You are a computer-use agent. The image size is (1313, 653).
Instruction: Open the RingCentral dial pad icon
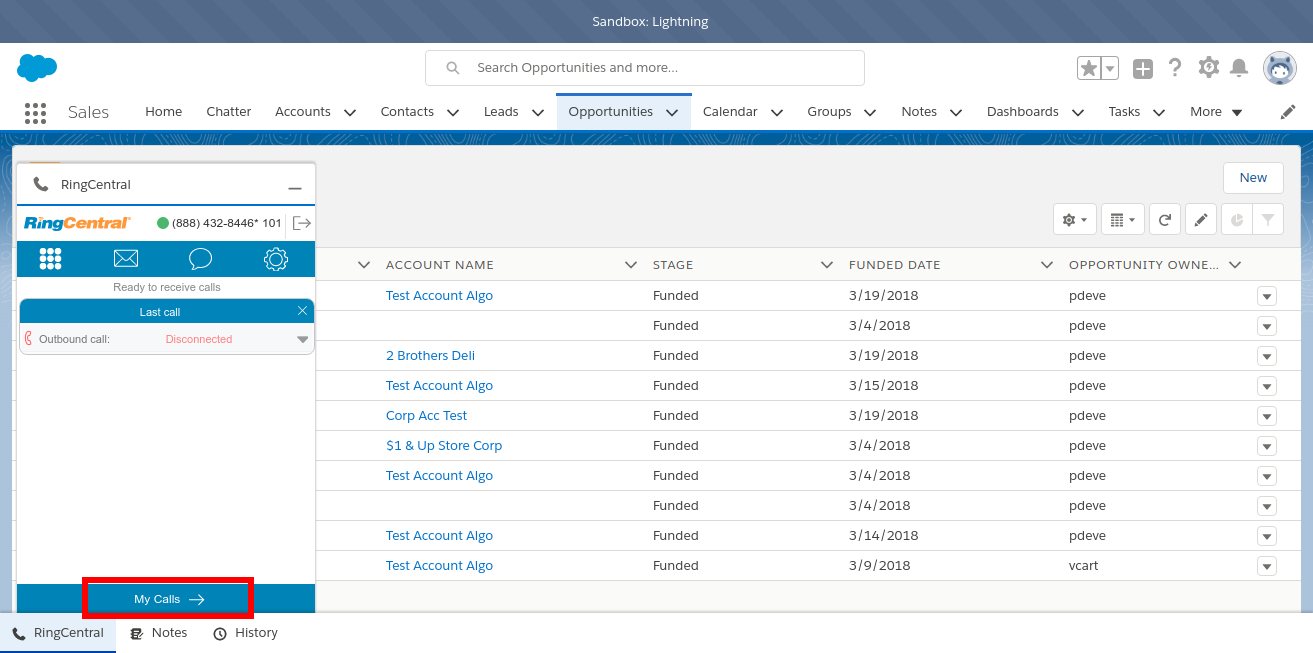tap(51, 259)
